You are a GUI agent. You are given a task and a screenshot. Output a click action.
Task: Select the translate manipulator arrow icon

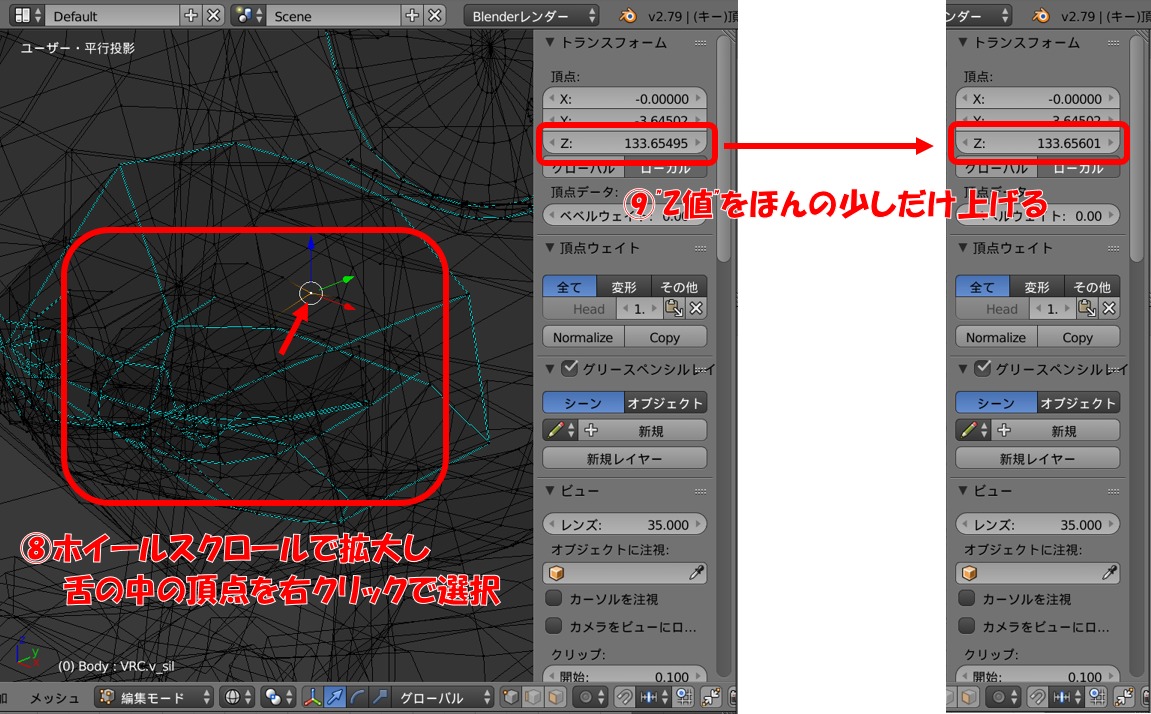334,697
